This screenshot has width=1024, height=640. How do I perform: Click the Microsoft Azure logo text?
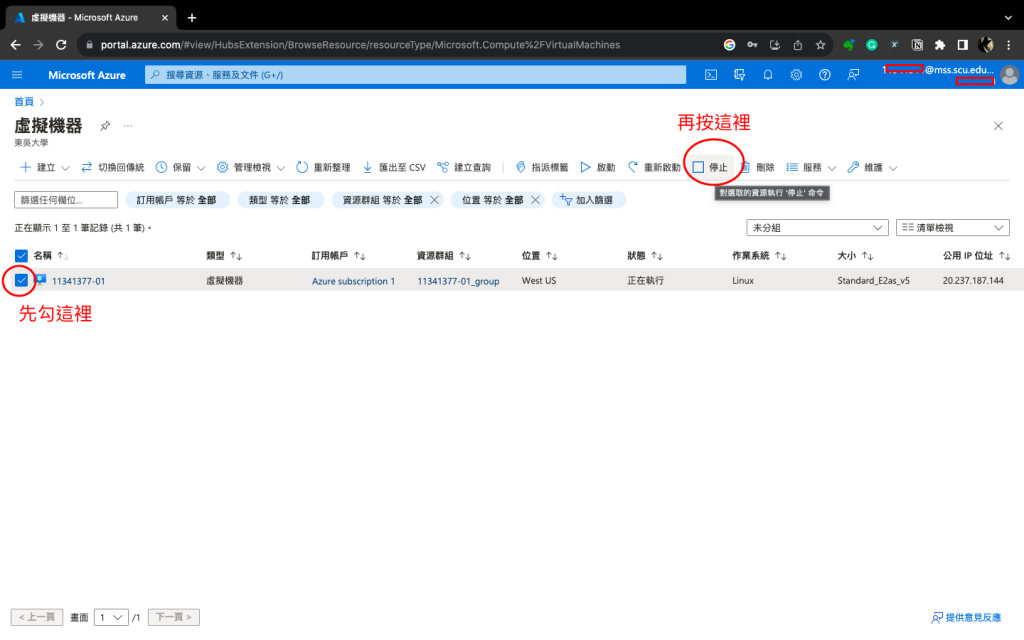click(87, 75)
